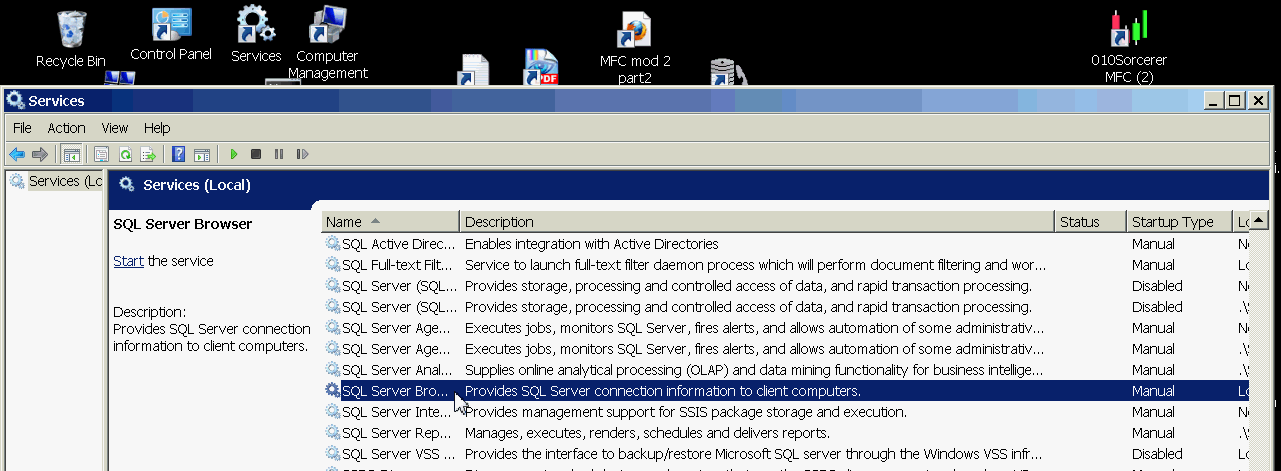The width and height of the screenshot is (1281, 471).
Task: Click the Back arrow in Services toolbar
Action: pos(17,154)
